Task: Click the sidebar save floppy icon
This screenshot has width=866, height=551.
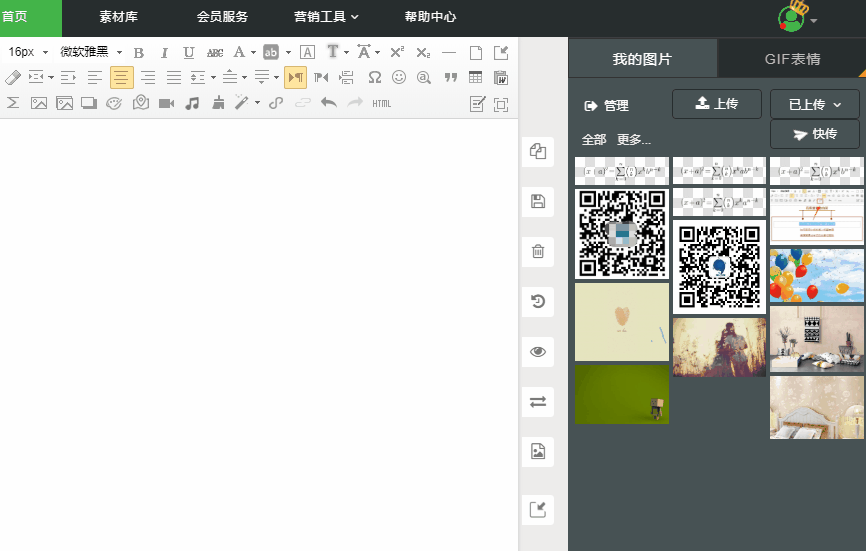Action: [538, 202]
